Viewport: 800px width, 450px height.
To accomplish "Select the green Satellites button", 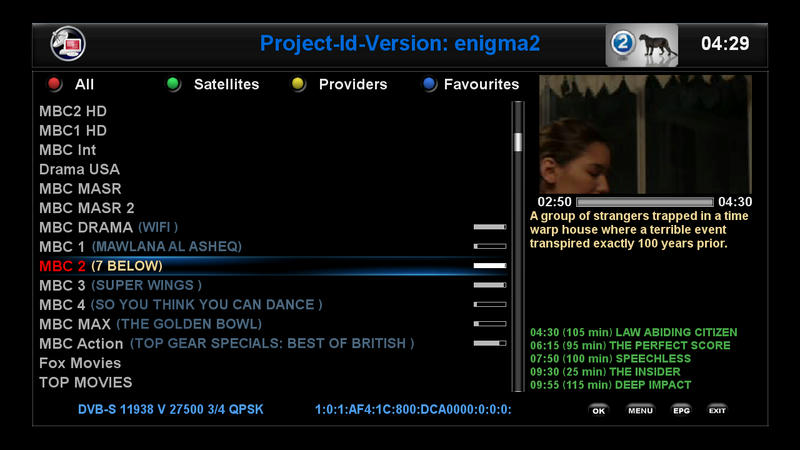I will tap(173, 84).
